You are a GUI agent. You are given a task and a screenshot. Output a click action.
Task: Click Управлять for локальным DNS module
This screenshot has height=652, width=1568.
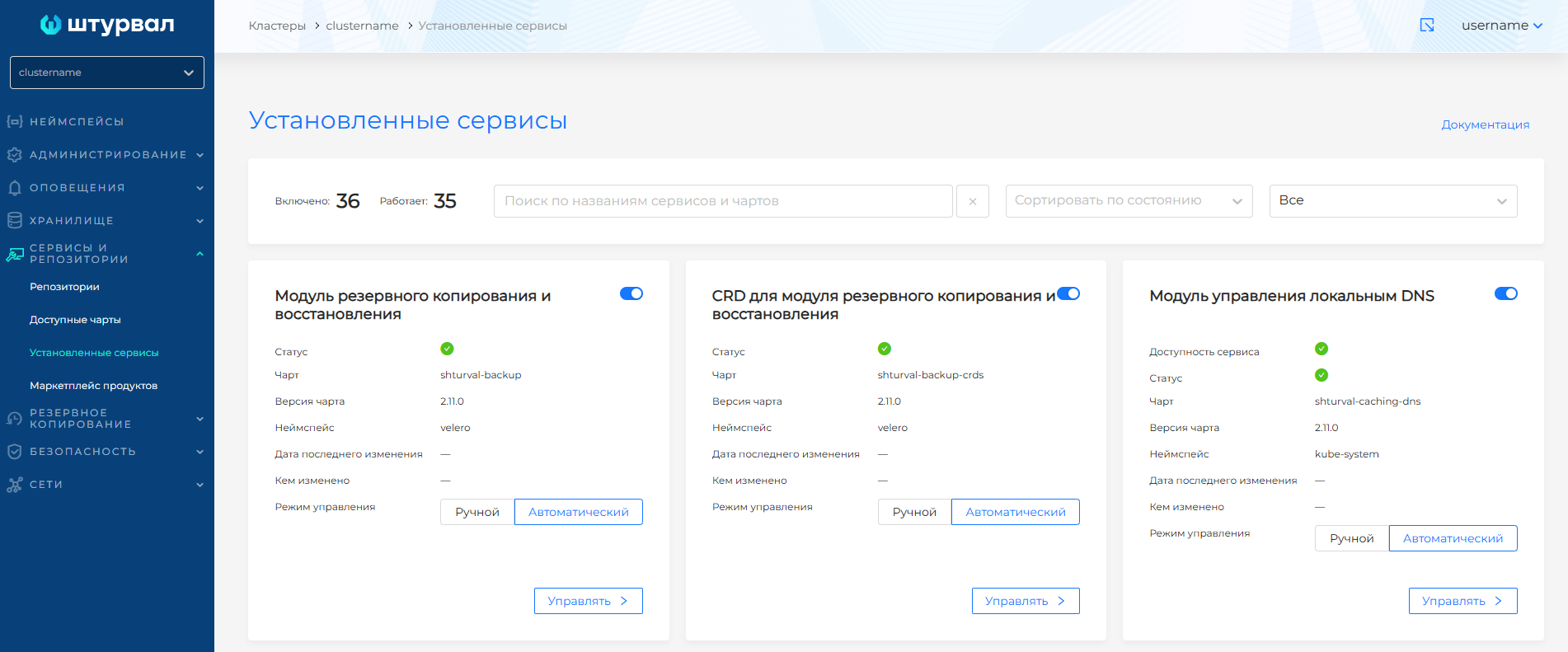coord(1462,601)
